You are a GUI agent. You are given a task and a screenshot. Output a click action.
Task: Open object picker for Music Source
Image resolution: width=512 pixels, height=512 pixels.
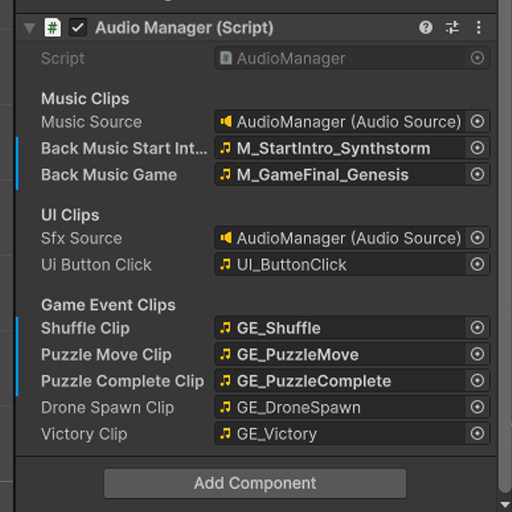(x=477, y=121)
